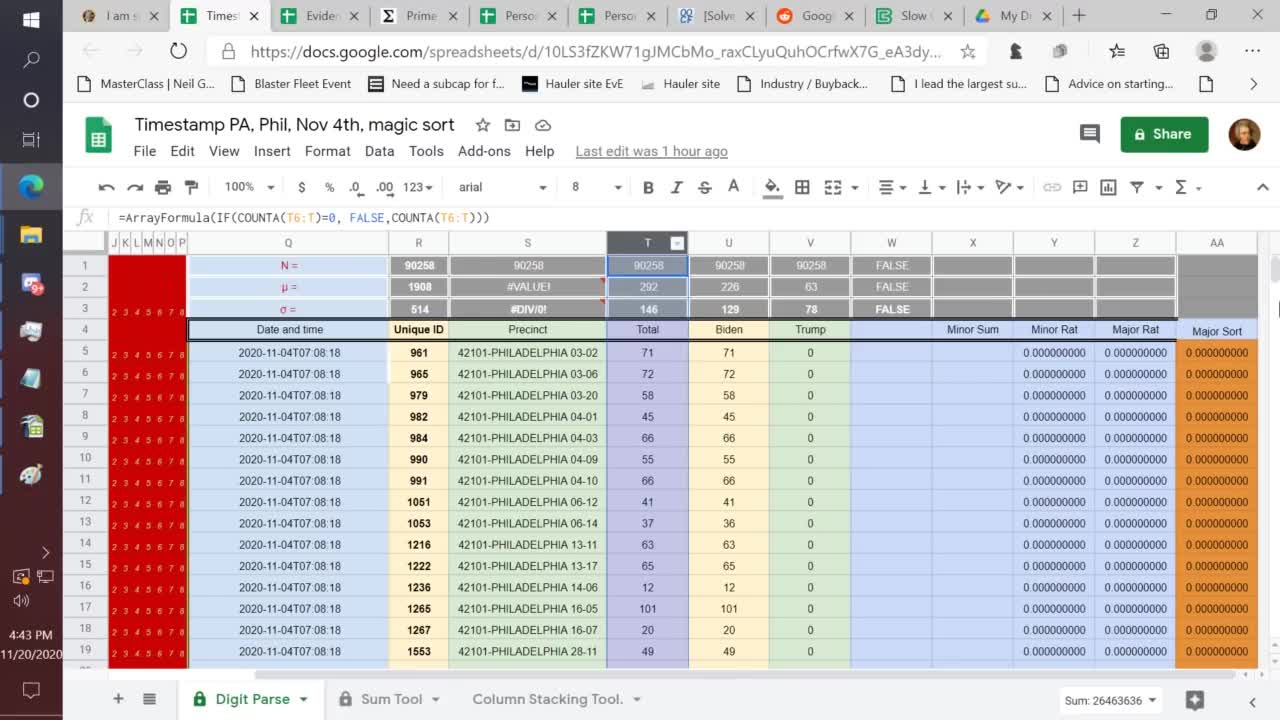Click the Share button
Image resolution: width=1280 pixels, height=720 pixels.
pos(1164,134)
